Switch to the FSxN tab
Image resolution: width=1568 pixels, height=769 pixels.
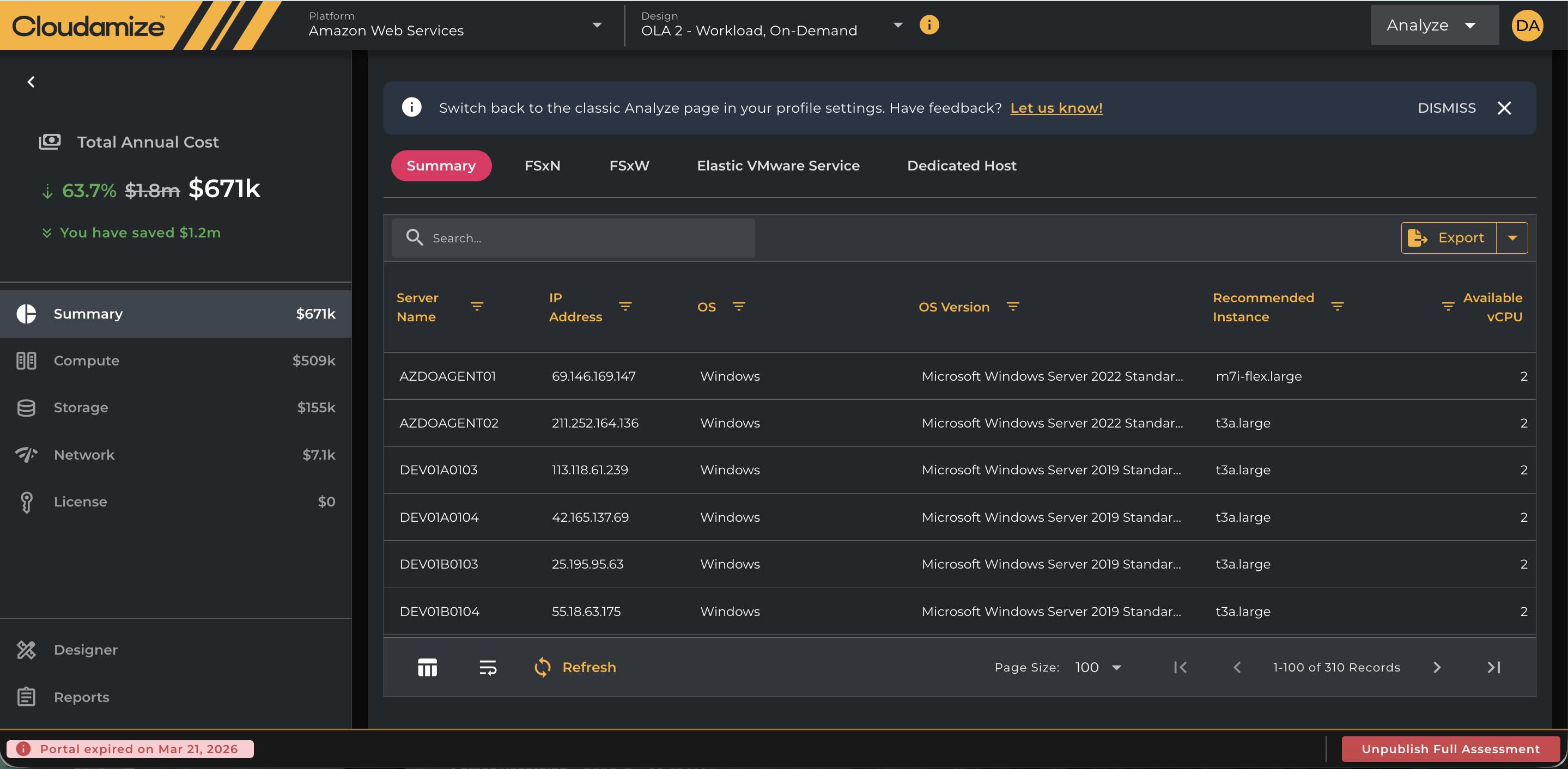(542, 166)
